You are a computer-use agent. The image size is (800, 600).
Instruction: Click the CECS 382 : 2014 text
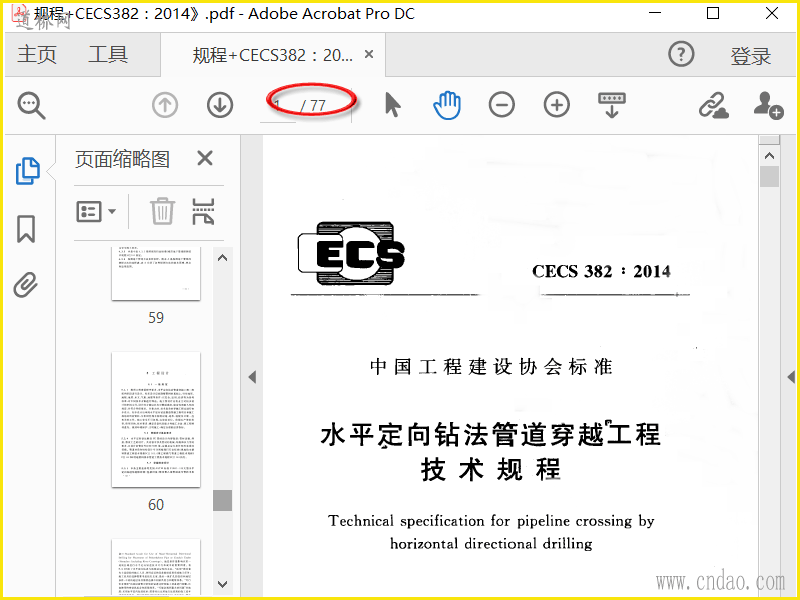coord(601,271)
